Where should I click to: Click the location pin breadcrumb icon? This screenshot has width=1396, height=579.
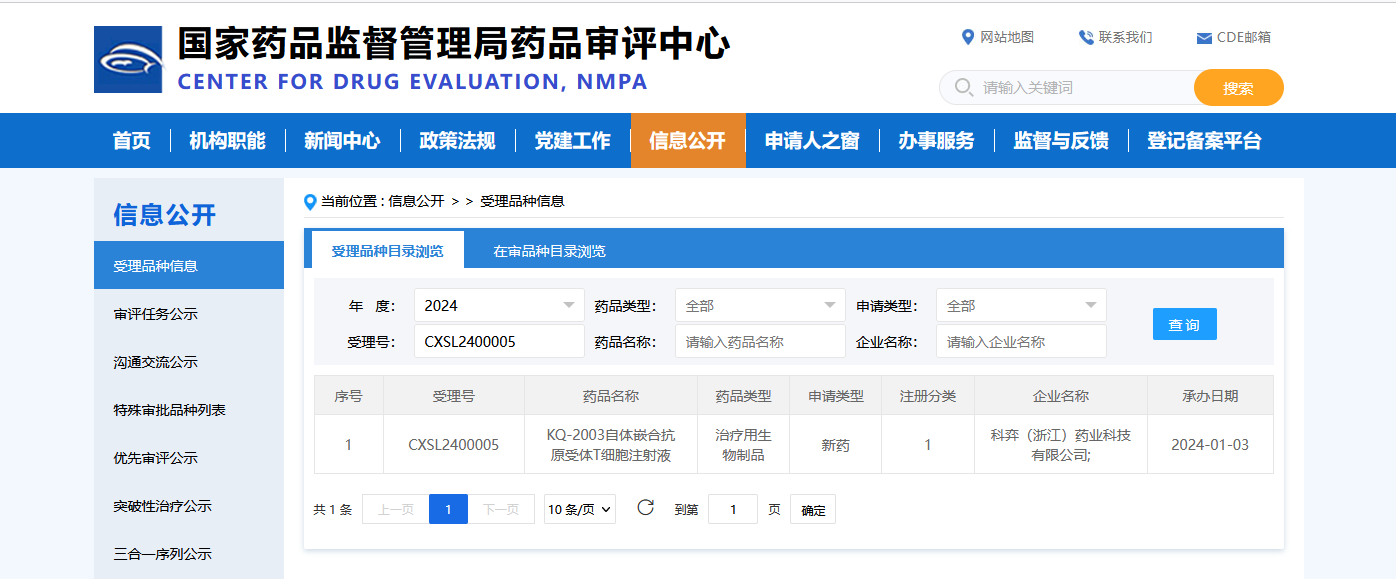pyautogui.click(x=310, y=202)
